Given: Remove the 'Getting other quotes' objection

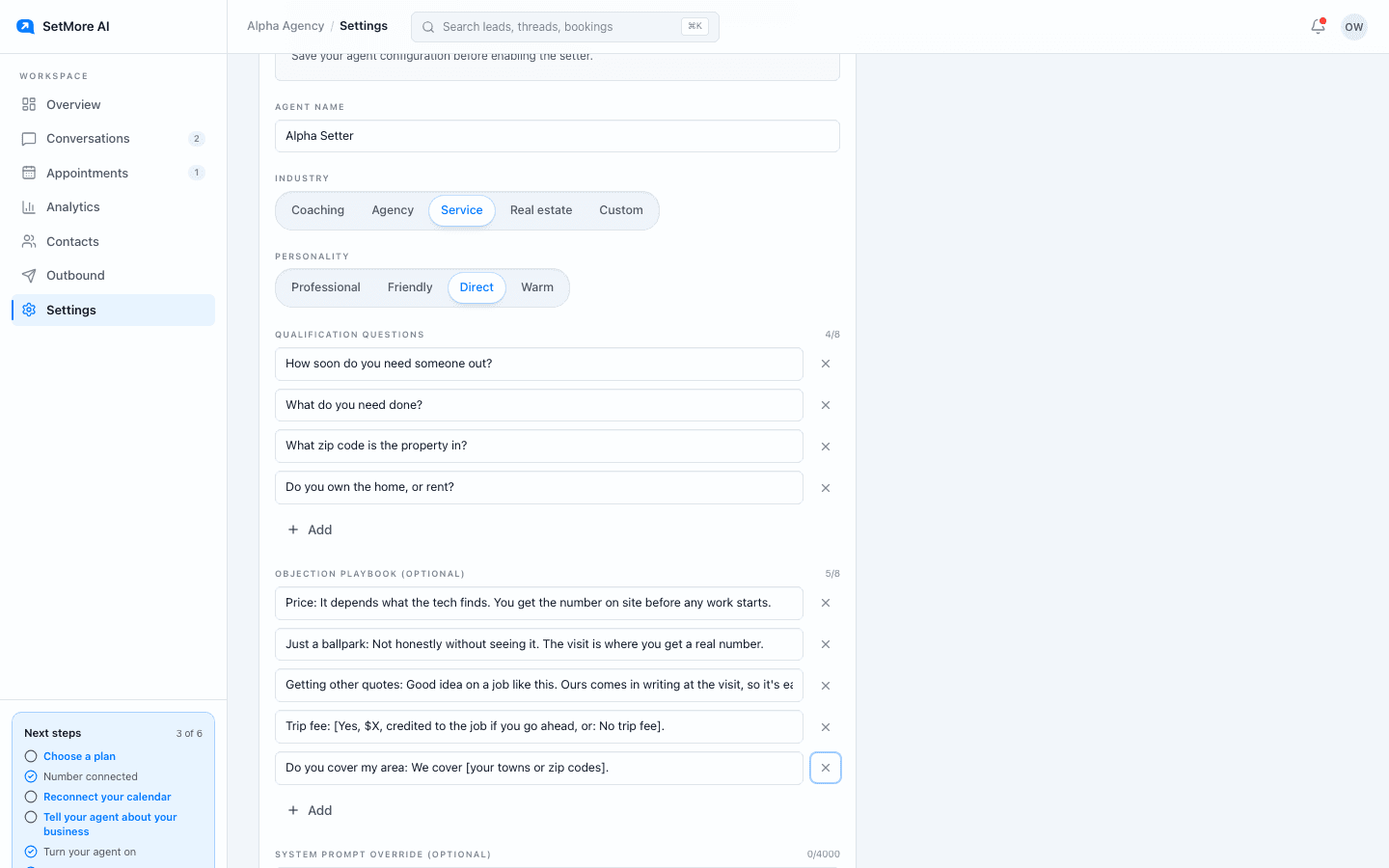Looking at the screenshot, I should (x=826, y=686).
